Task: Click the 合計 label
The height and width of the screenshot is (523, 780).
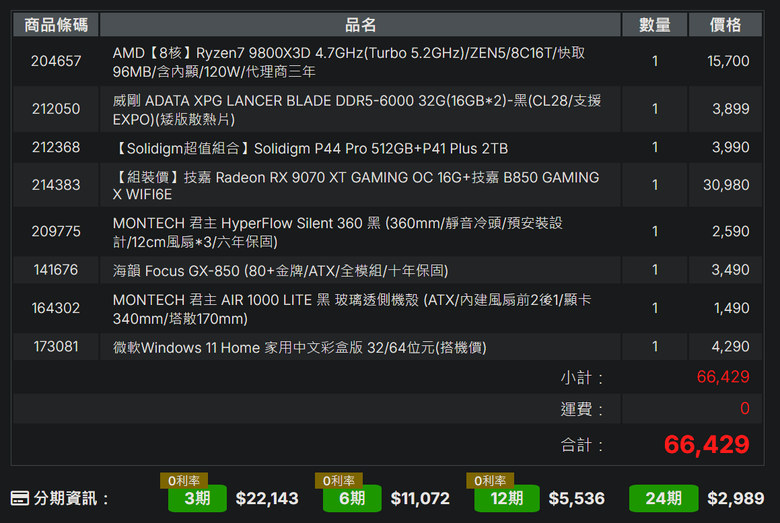Action: point(582,445)
